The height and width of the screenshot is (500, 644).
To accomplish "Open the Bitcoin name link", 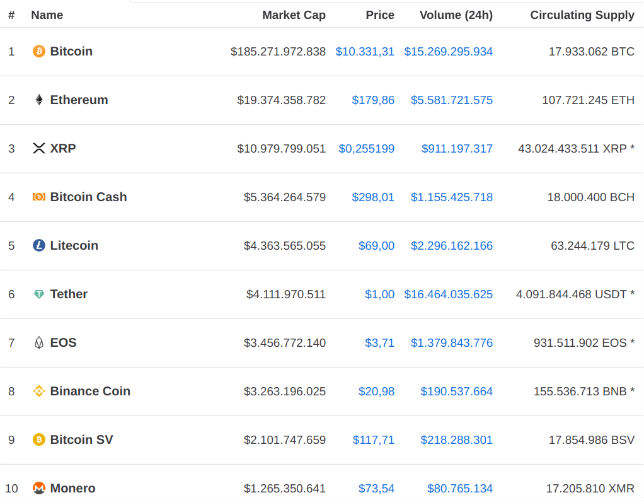I will point(71,51).
